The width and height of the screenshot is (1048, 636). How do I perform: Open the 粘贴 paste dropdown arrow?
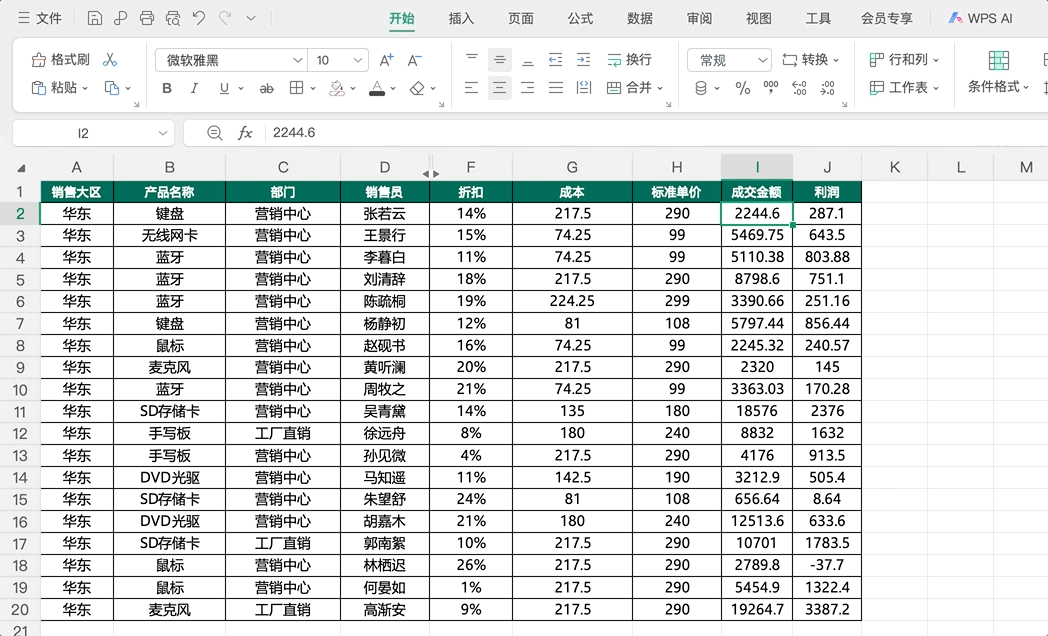(86, 88)
